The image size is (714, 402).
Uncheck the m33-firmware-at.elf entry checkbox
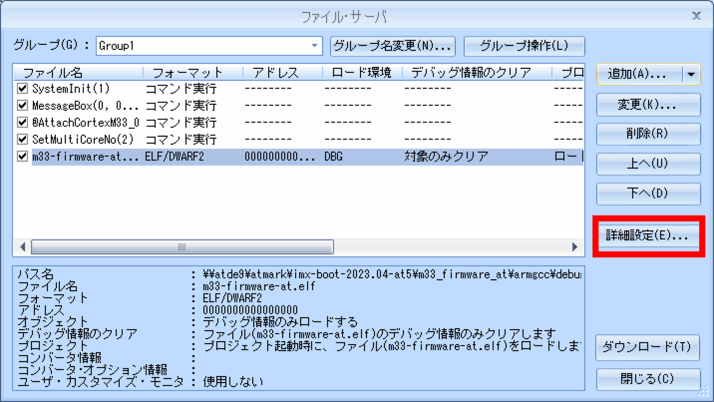[x=23, y=156]
